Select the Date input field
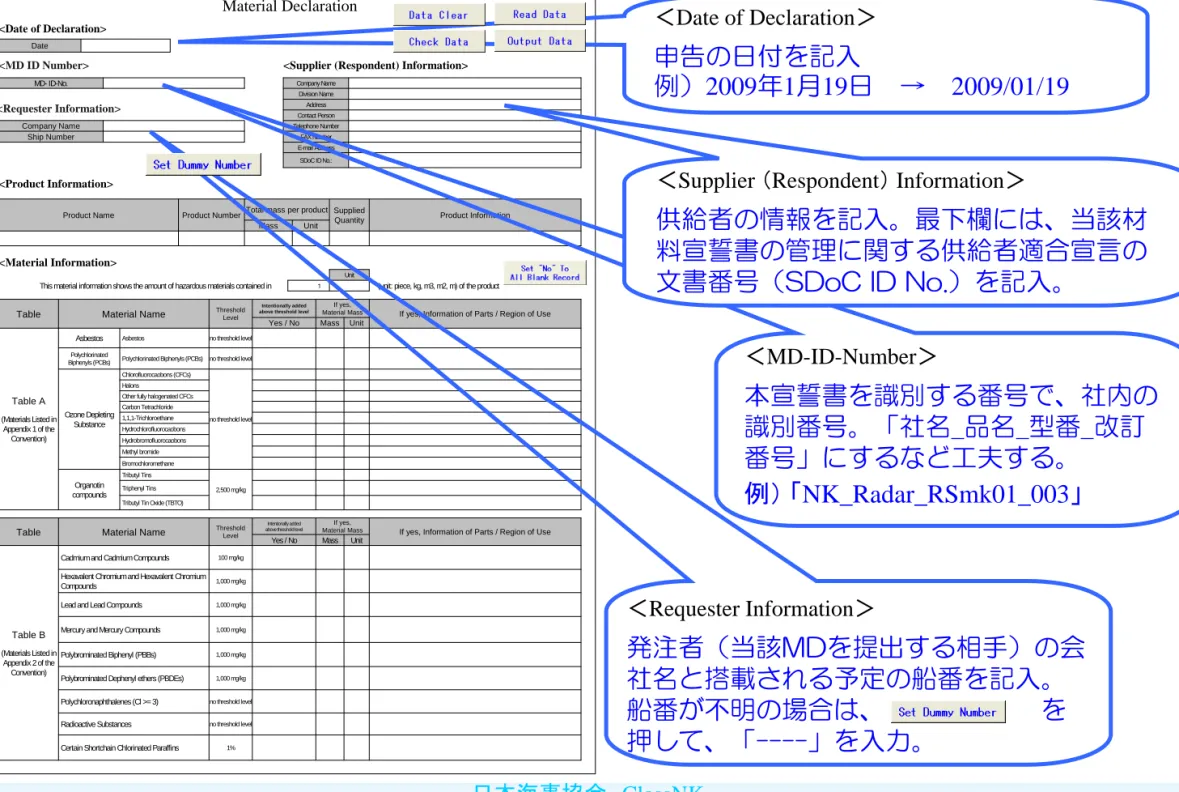This screenshot has width=1179, height=792. [x=126, y=46]
